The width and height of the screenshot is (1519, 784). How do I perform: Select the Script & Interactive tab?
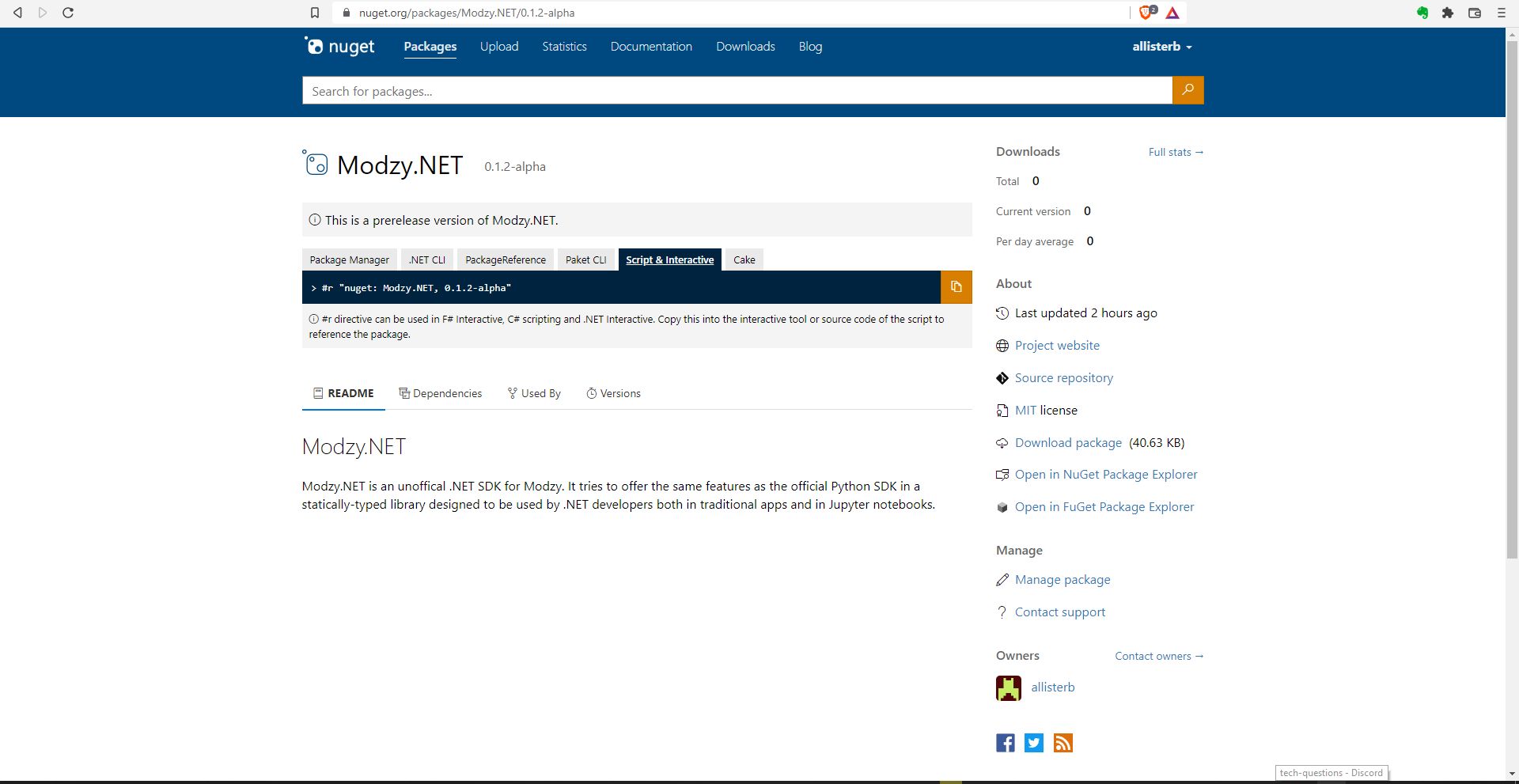click(670, 259)
